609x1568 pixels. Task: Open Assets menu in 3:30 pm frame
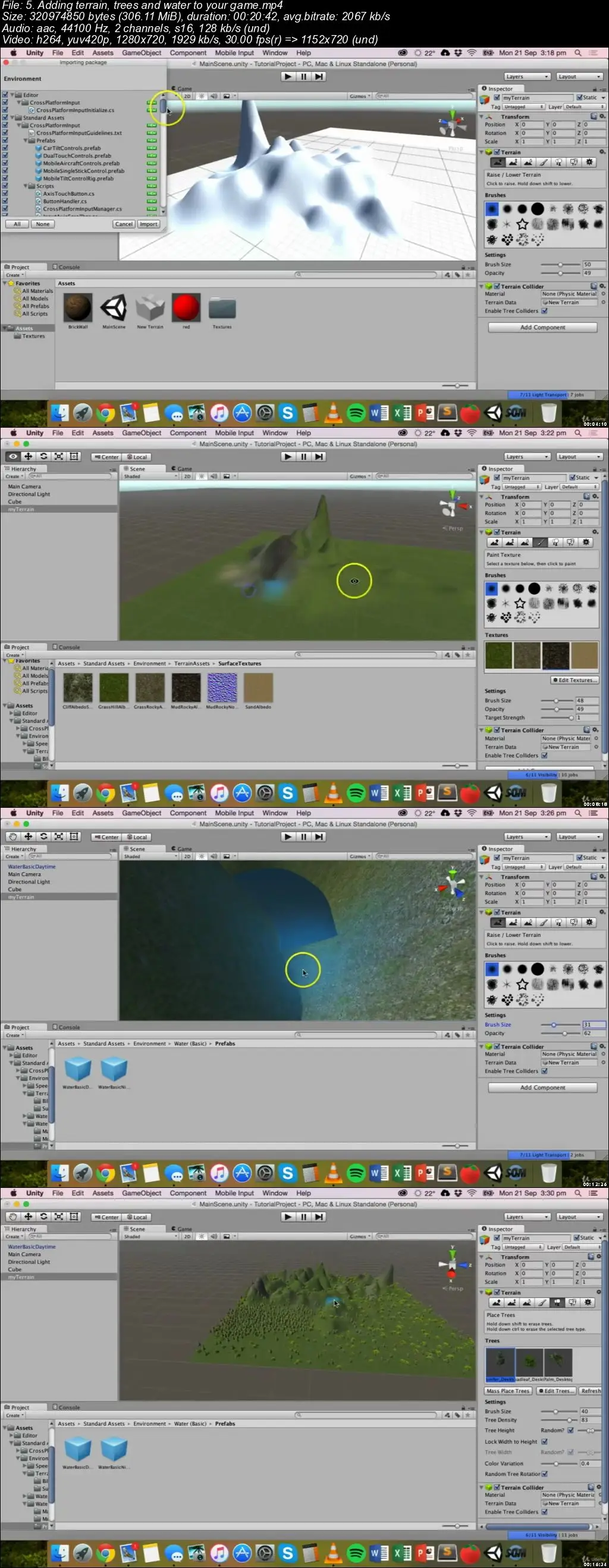click(103, 1193)
